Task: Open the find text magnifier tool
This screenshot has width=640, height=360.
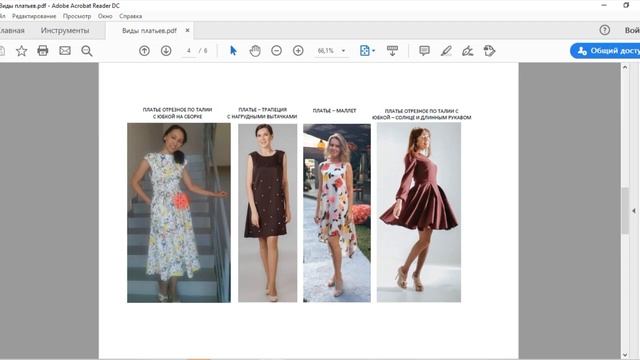Action: click(87, 51)
